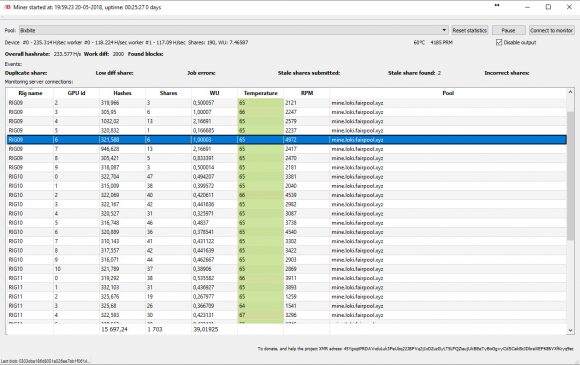Screen dimensions: 580x365
Task: Click RPM value 3422
Action: tap(291, 251)
